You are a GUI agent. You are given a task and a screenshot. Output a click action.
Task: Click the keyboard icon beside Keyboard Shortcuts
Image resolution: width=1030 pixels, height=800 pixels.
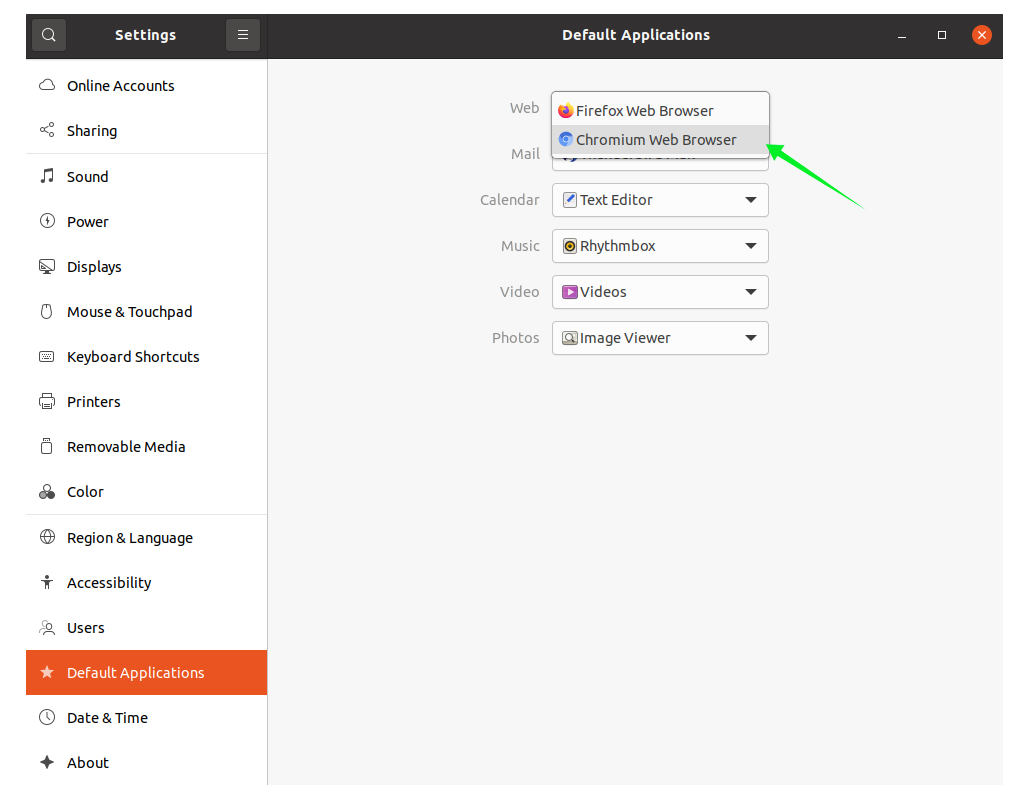click(47, 357)
